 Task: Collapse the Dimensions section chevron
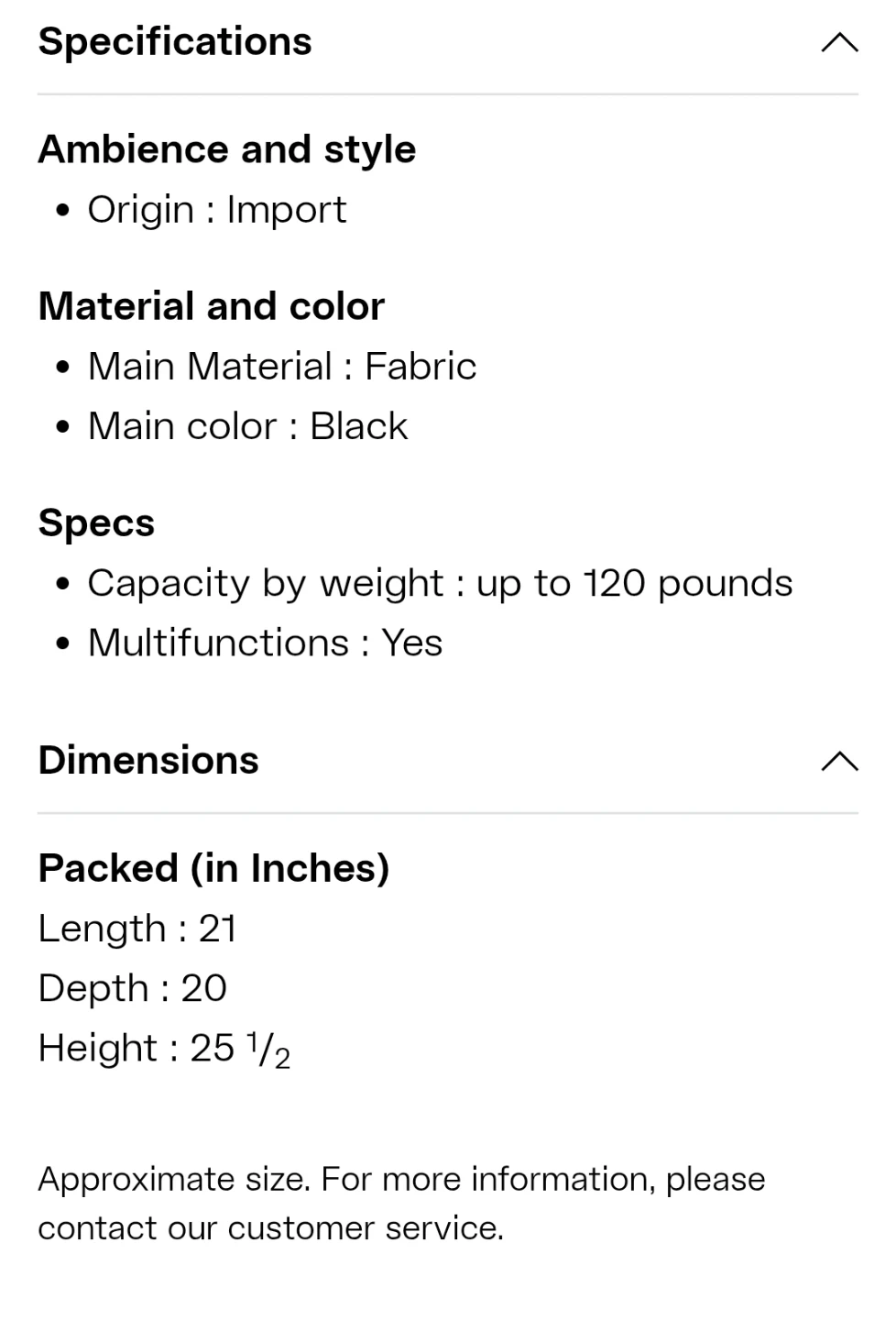839,761
